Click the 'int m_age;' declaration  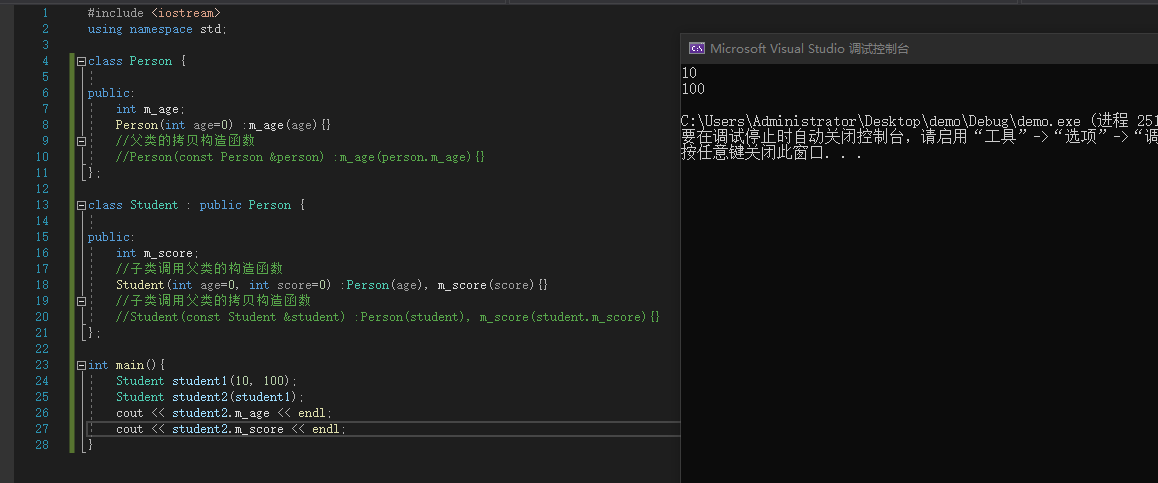click(150, 109)
